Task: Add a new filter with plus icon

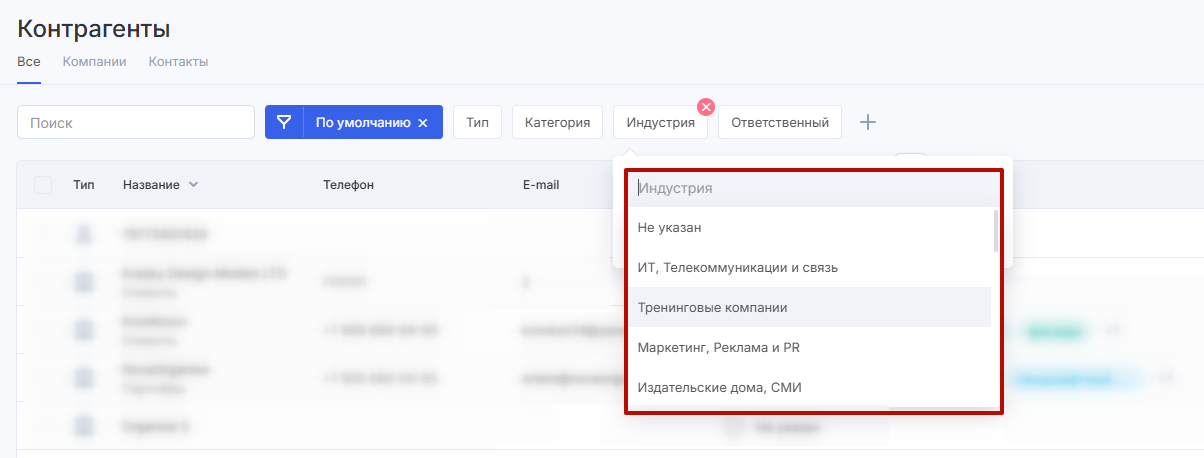Action: point(868,122)
